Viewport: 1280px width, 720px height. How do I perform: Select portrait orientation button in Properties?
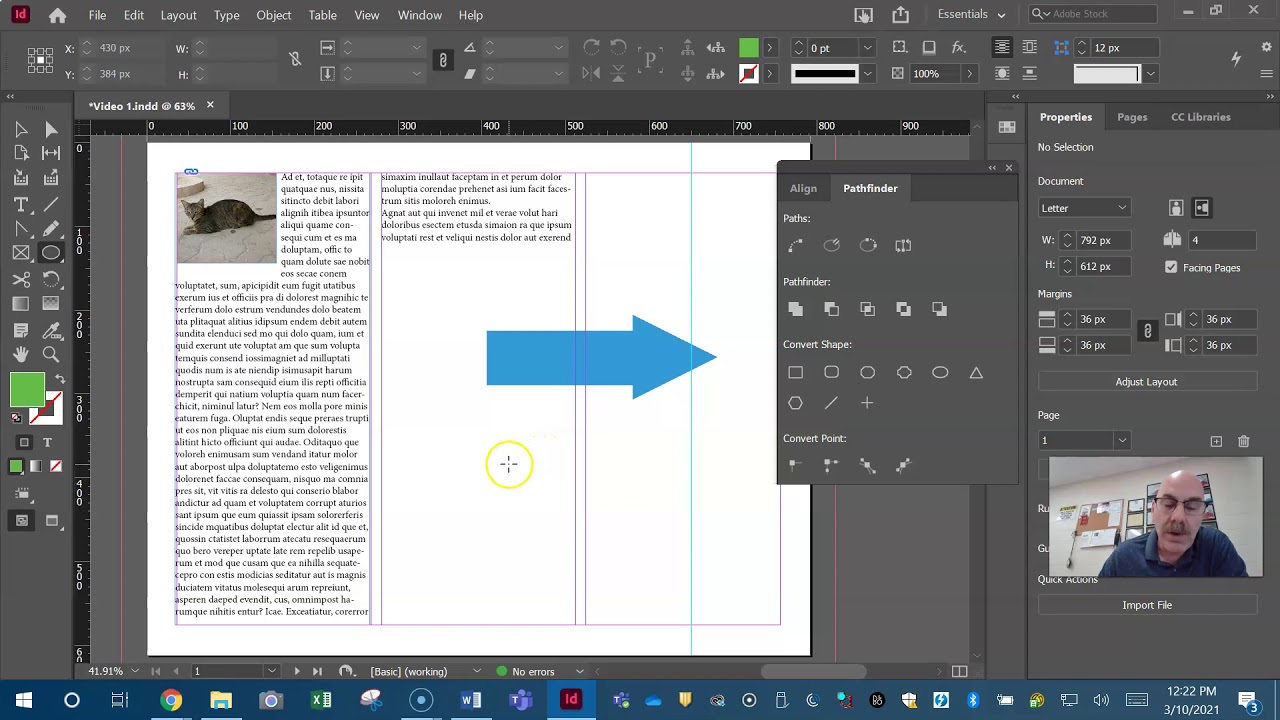(x=1176, y=208)
